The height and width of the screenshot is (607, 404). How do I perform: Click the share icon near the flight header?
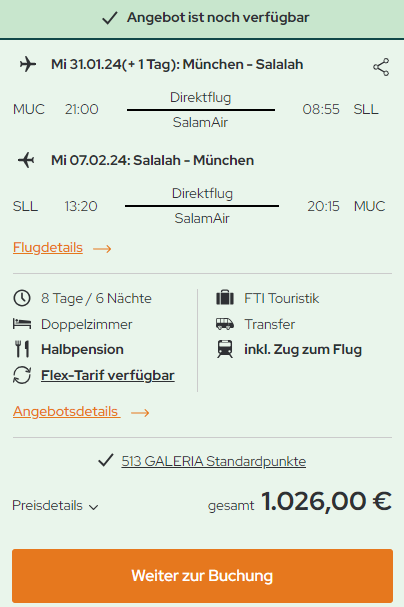click(x=381, y=67)
